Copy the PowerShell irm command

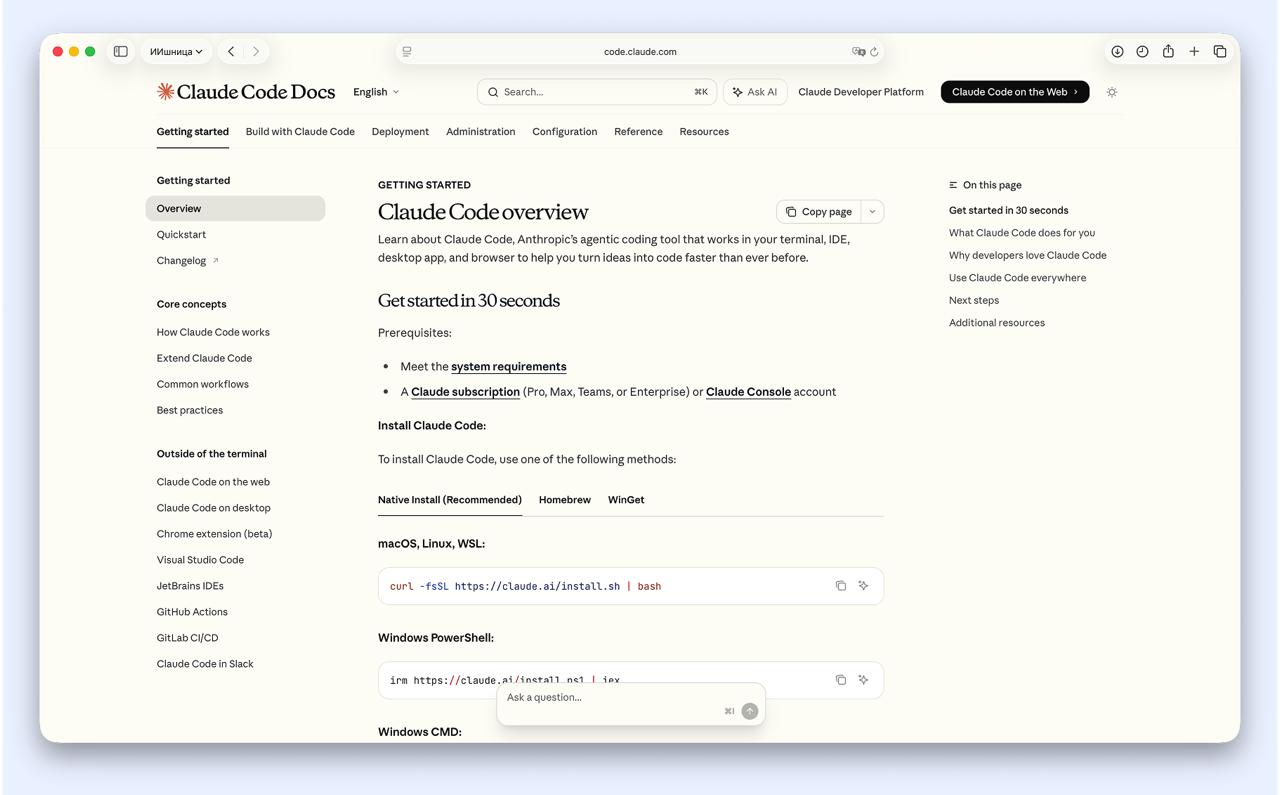[841, 680]
